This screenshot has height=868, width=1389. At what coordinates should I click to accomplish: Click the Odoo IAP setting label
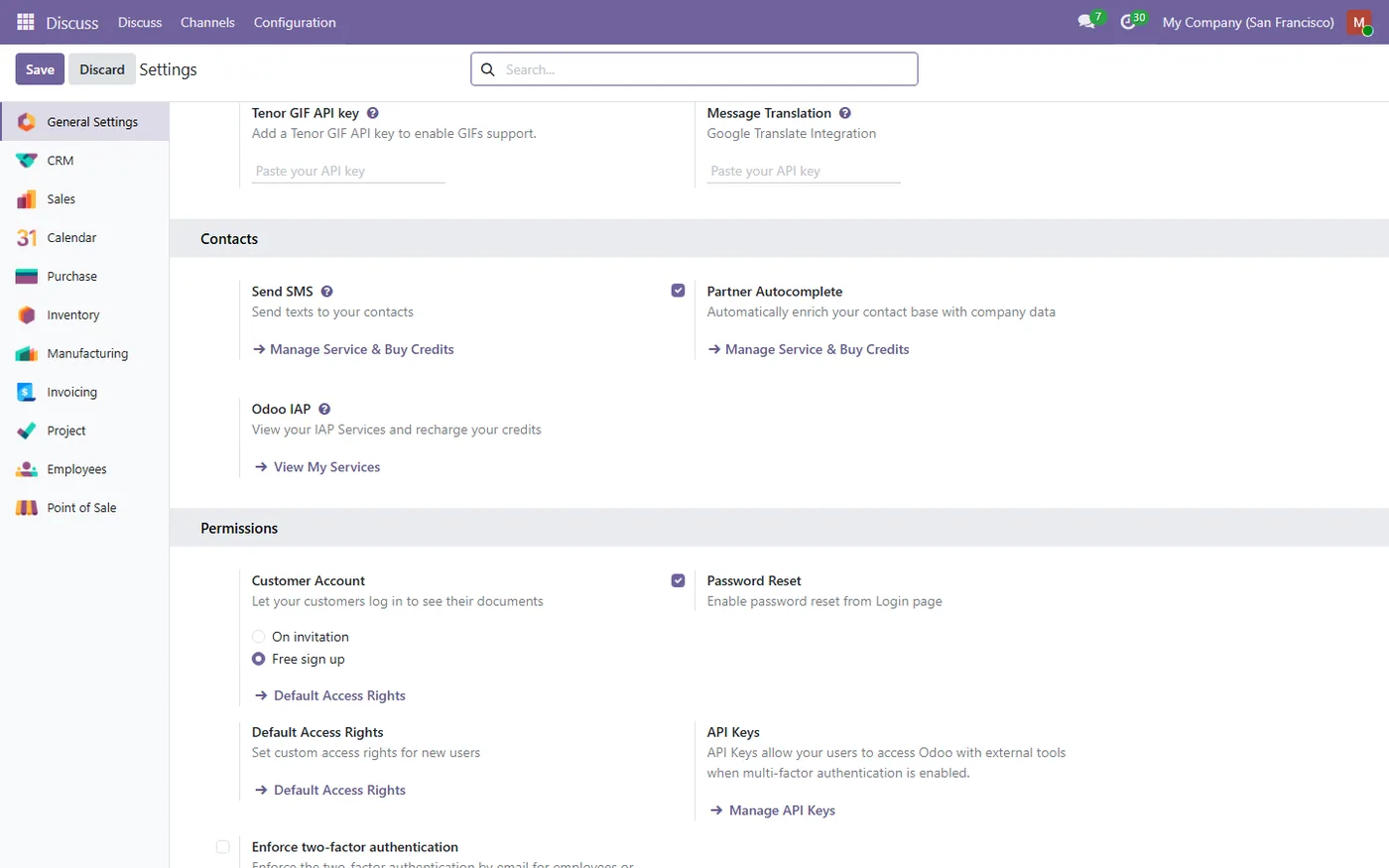[281, 409]
